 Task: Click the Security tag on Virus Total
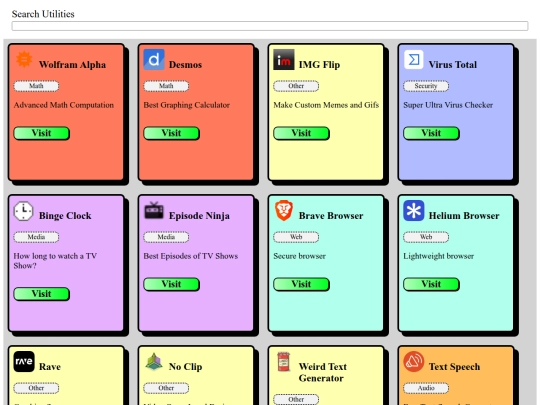426,86
